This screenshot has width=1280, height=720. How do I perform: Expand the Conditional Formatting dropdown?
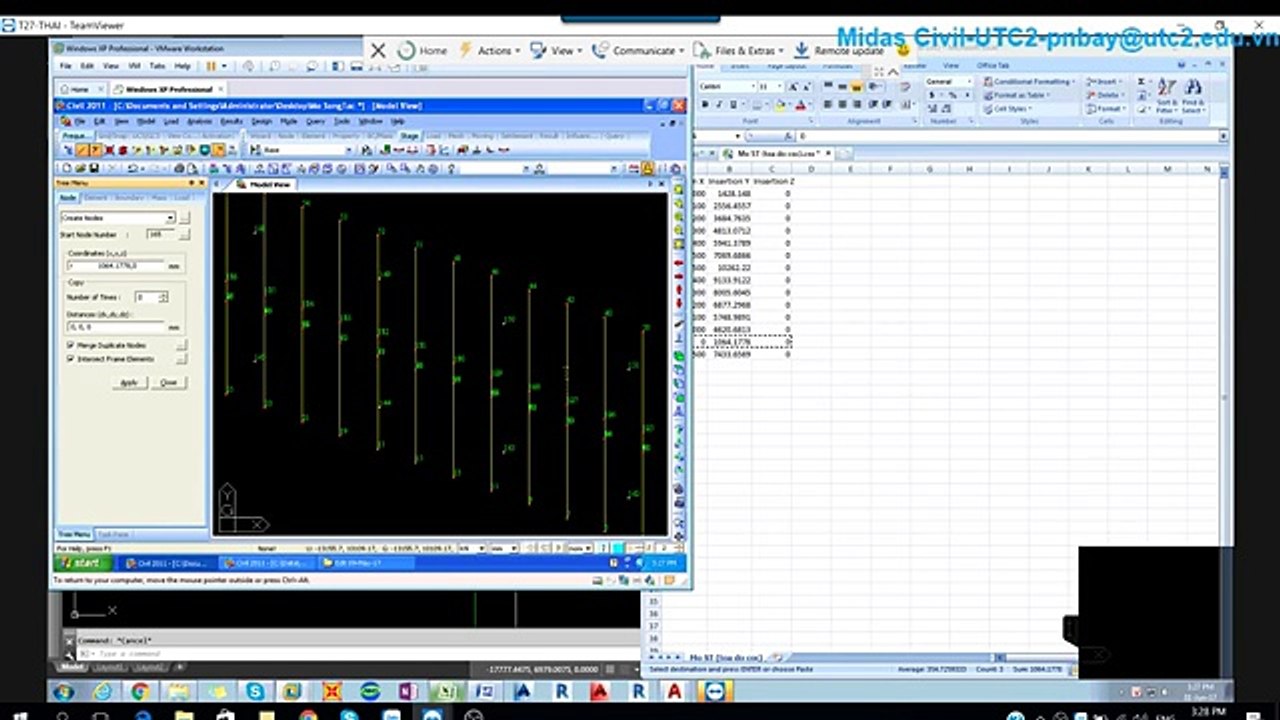(1033, 81)
